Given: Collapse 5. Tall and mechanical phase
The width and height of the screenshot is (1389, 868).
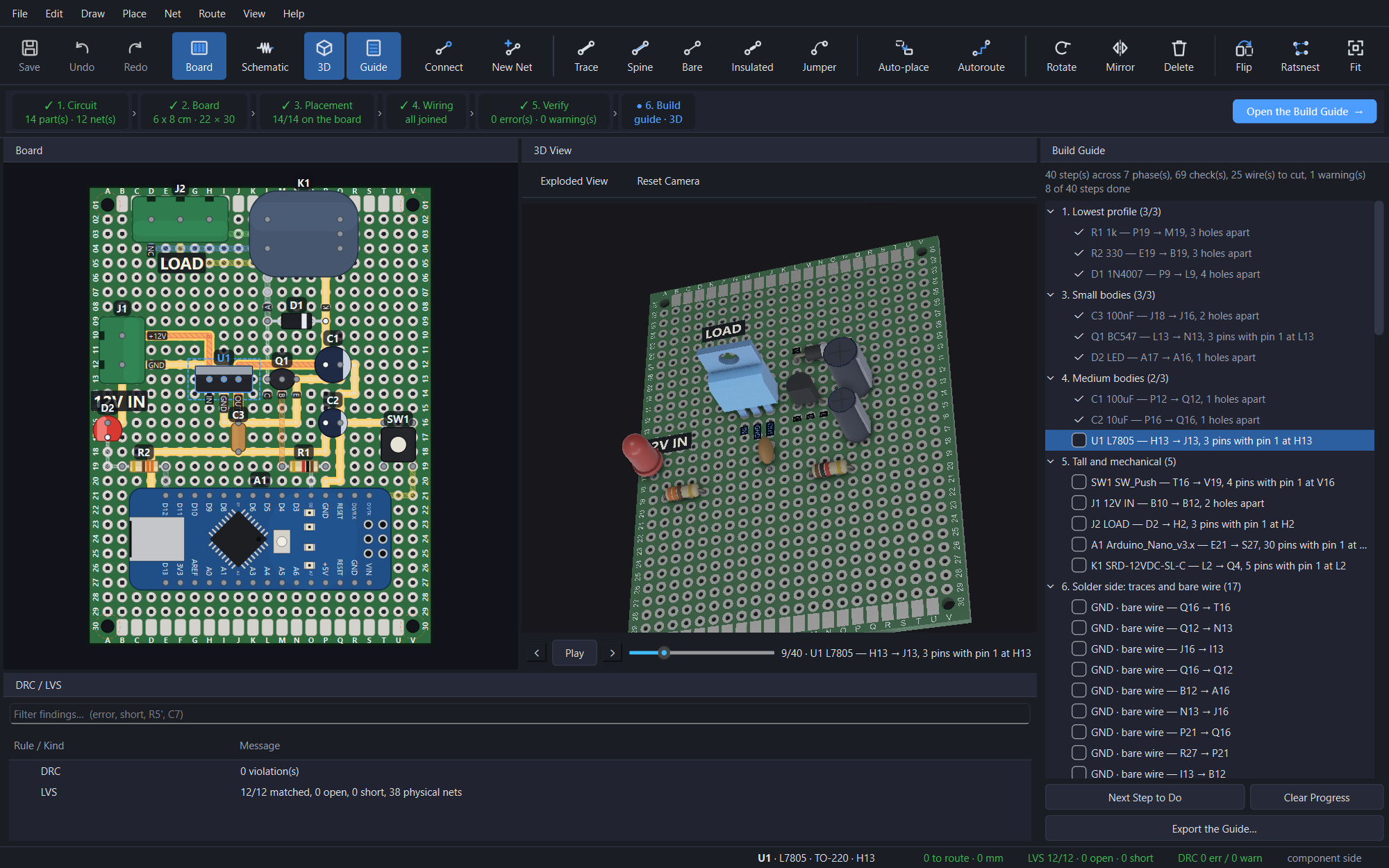Looking at the screenshot, I should point(1051,461).
